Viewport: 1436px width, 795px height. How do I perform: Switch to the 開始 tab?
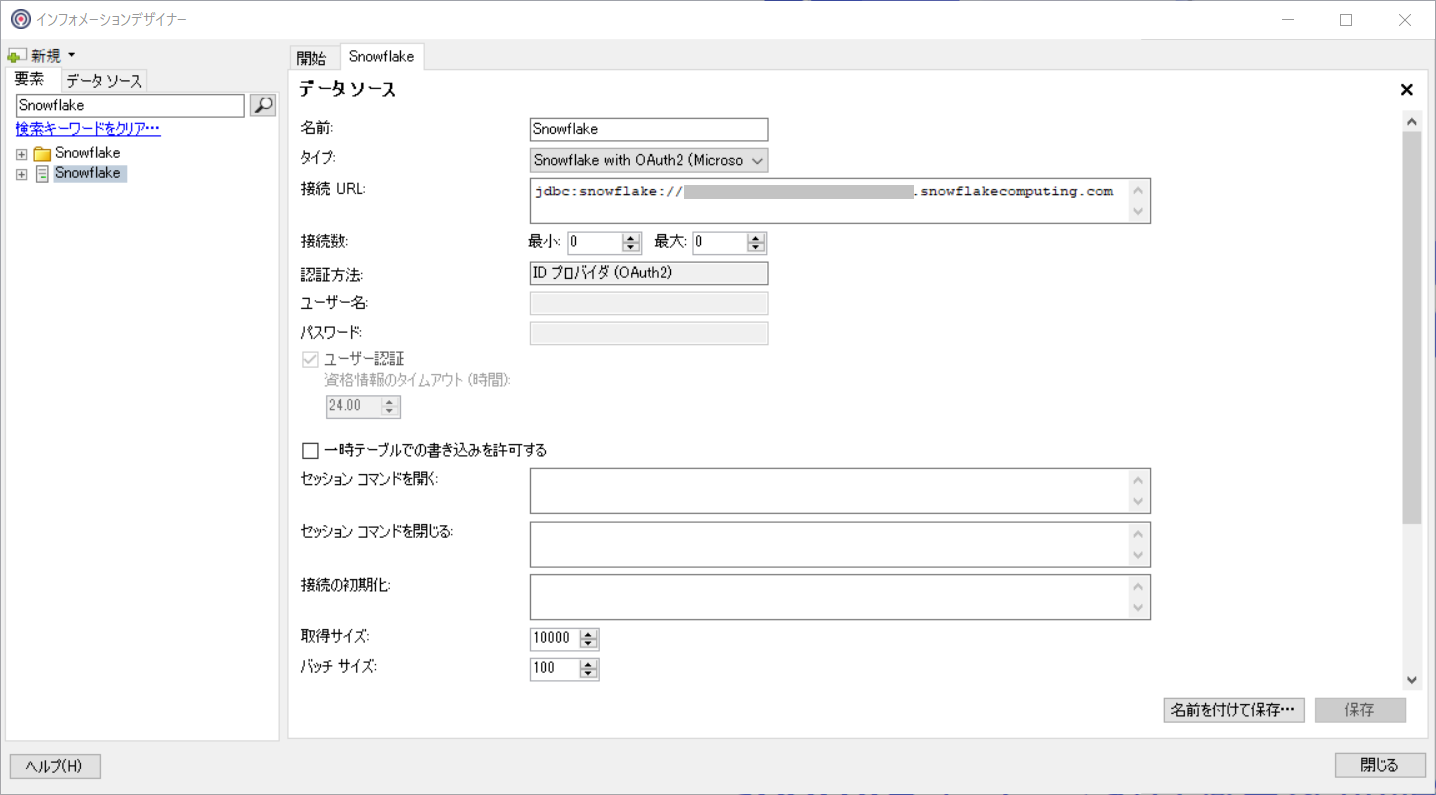click(313, 58)
